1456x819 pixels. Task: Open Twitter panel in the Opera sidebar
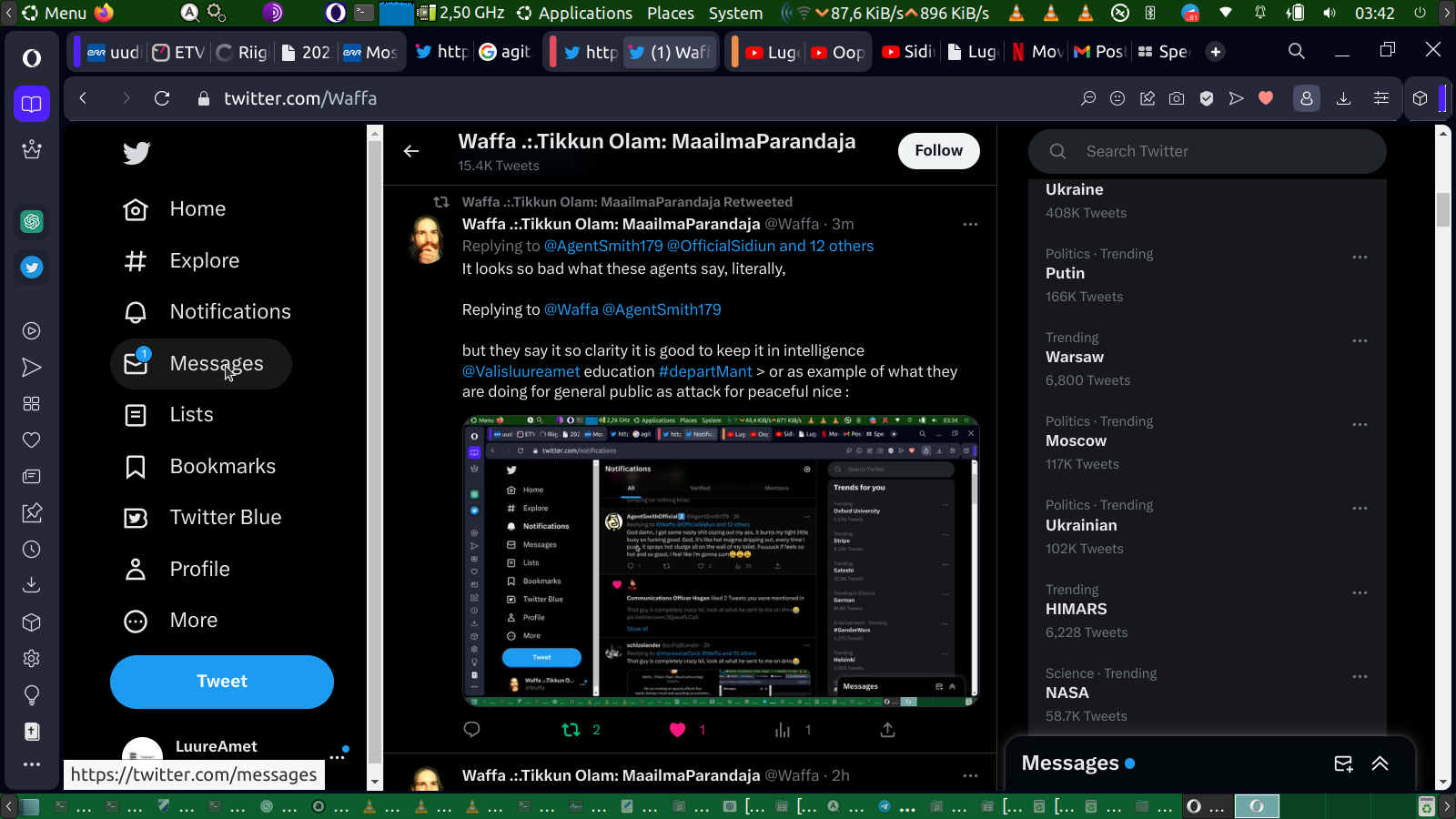32,268
